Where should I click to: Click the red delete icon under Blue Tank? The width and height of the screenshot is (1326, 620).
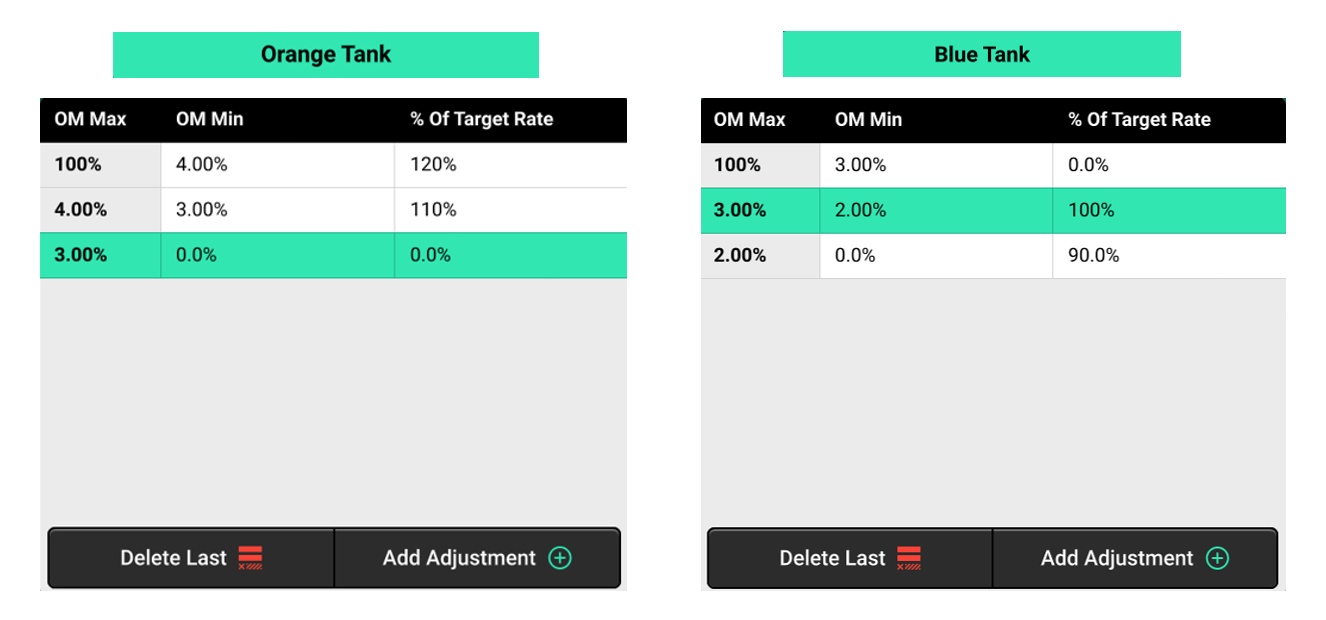(x=909, y=558)
